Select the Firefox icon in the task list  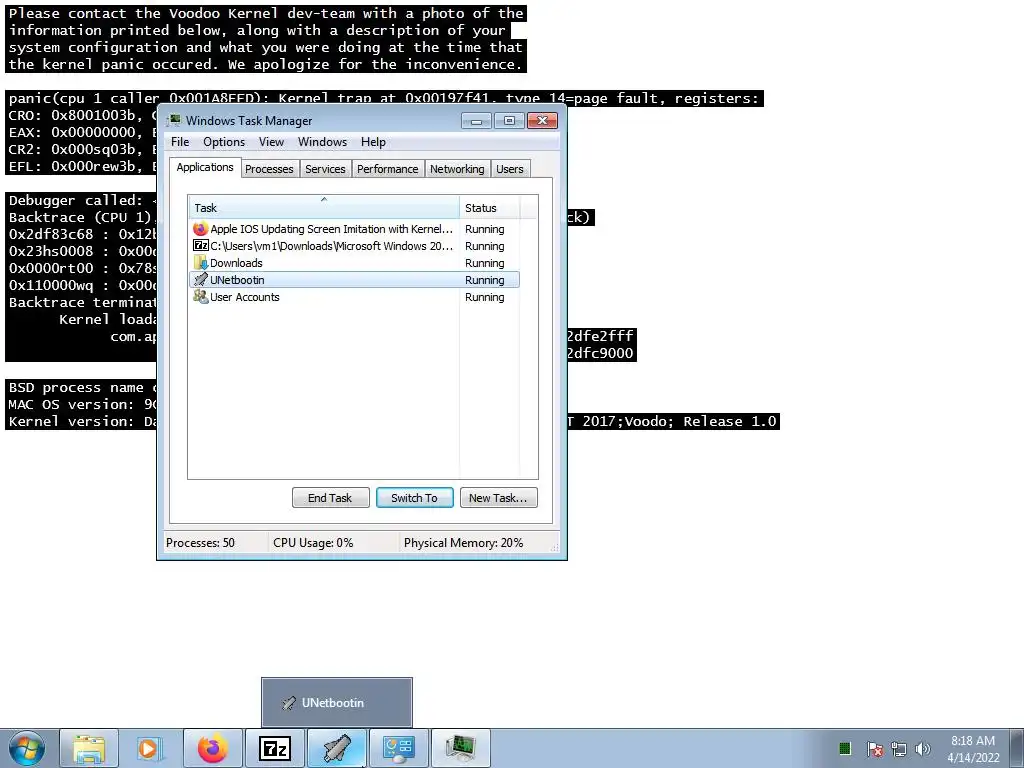pyautogui.click(x=200, y=229)
